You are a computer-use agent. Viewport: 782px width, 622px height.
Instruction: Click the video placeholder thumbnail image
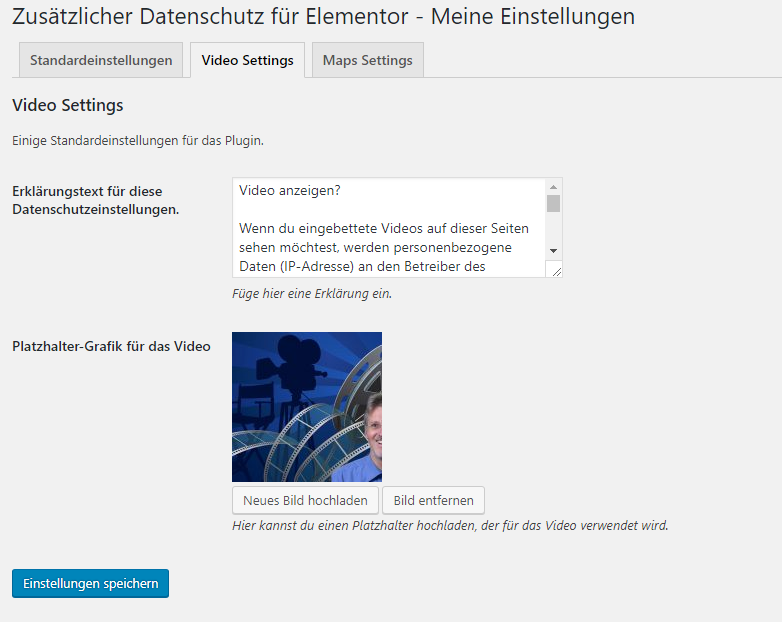point(307,407)
